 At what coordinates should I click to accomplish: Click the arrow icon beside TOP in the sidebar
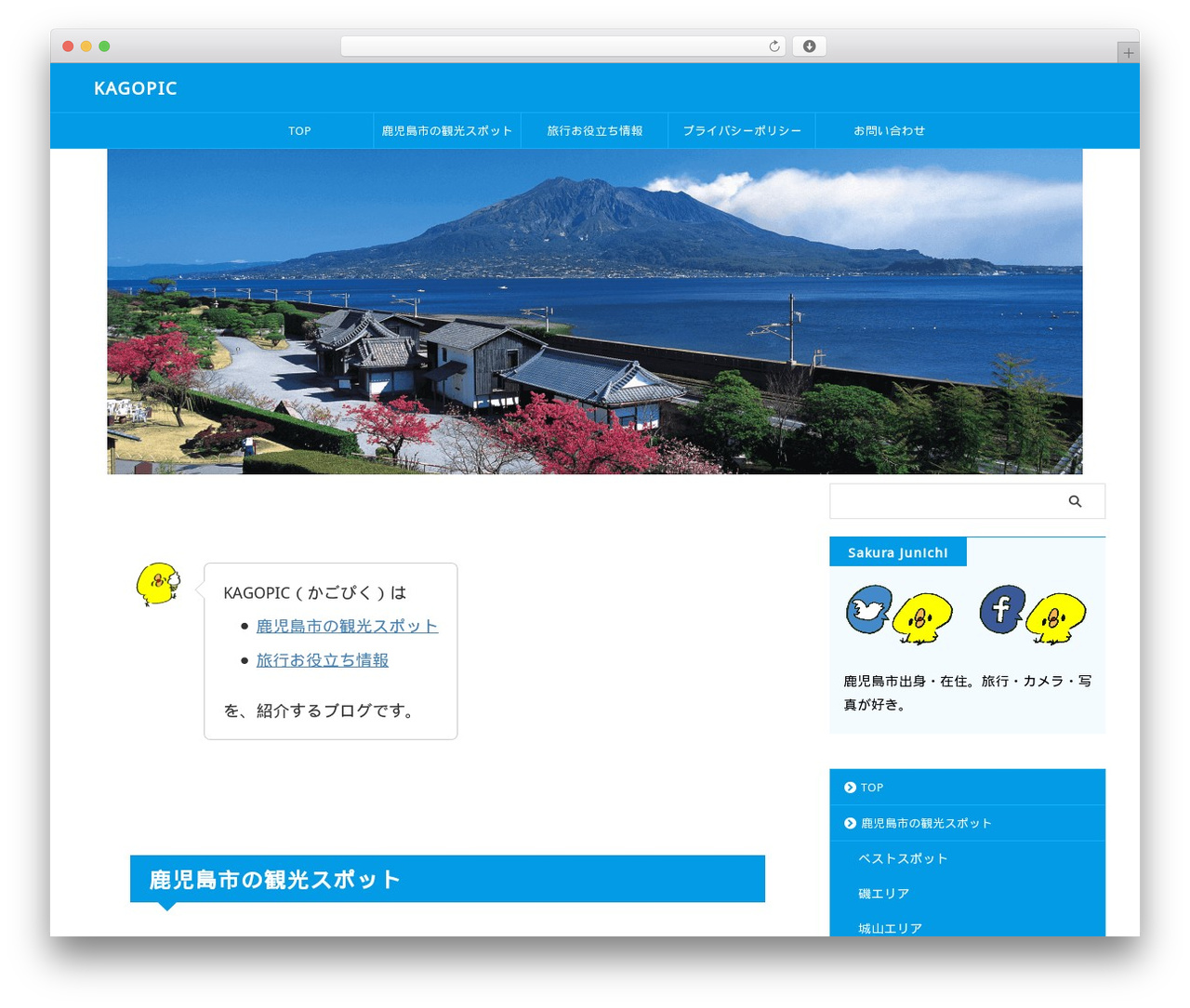point(850,788)
